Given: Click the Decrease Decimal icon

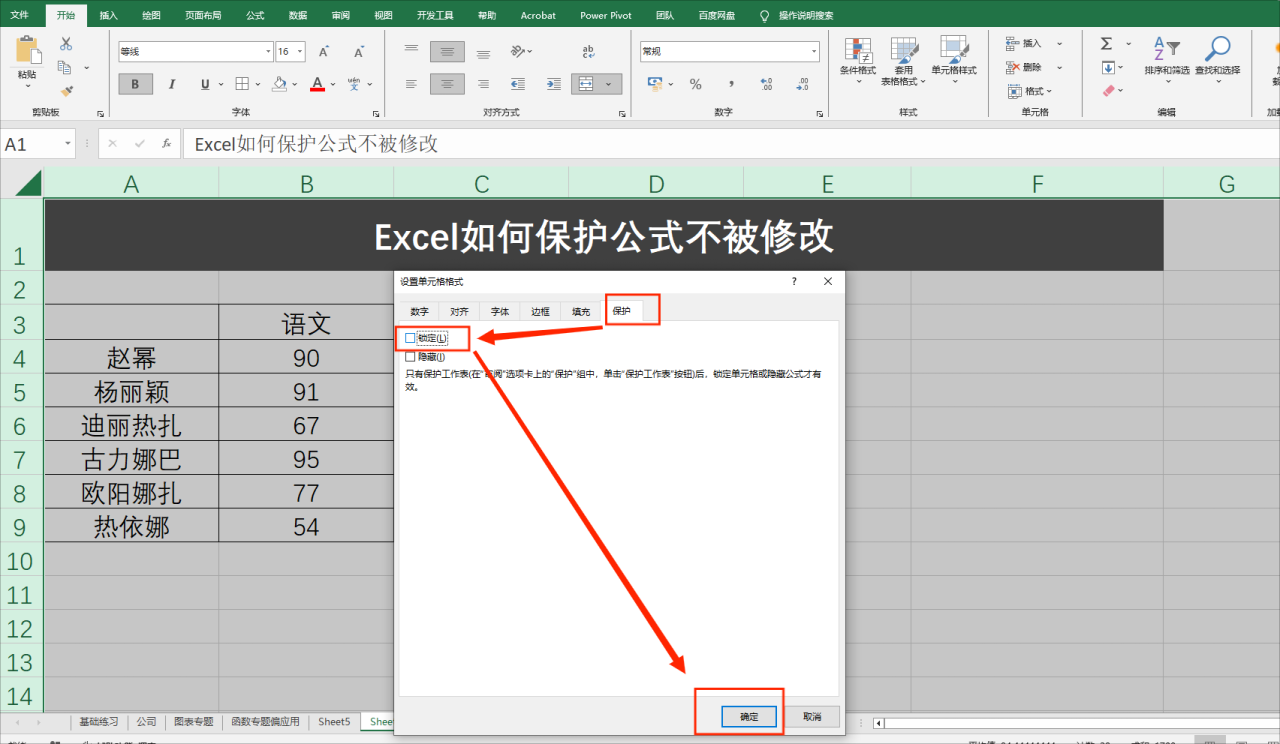Looking at the screenshot, I should 801,84.
